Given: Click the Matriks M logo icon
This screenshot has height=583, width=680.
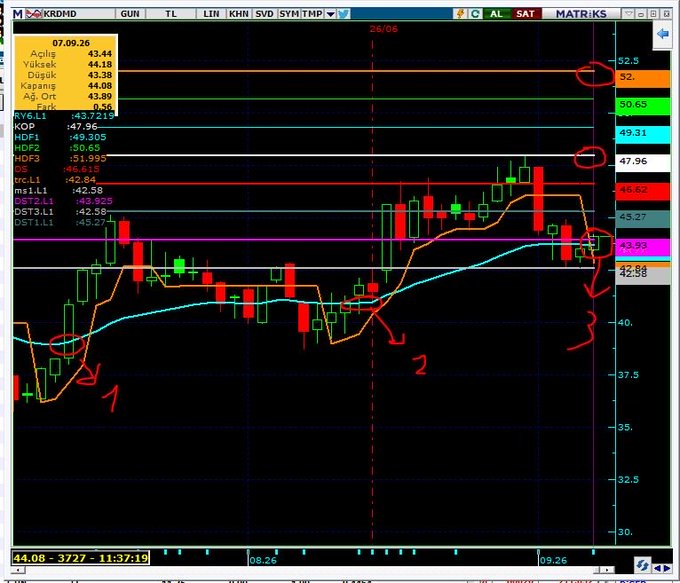Looking at the screenshot, I should pyautogui.click(x=17, y=14).
